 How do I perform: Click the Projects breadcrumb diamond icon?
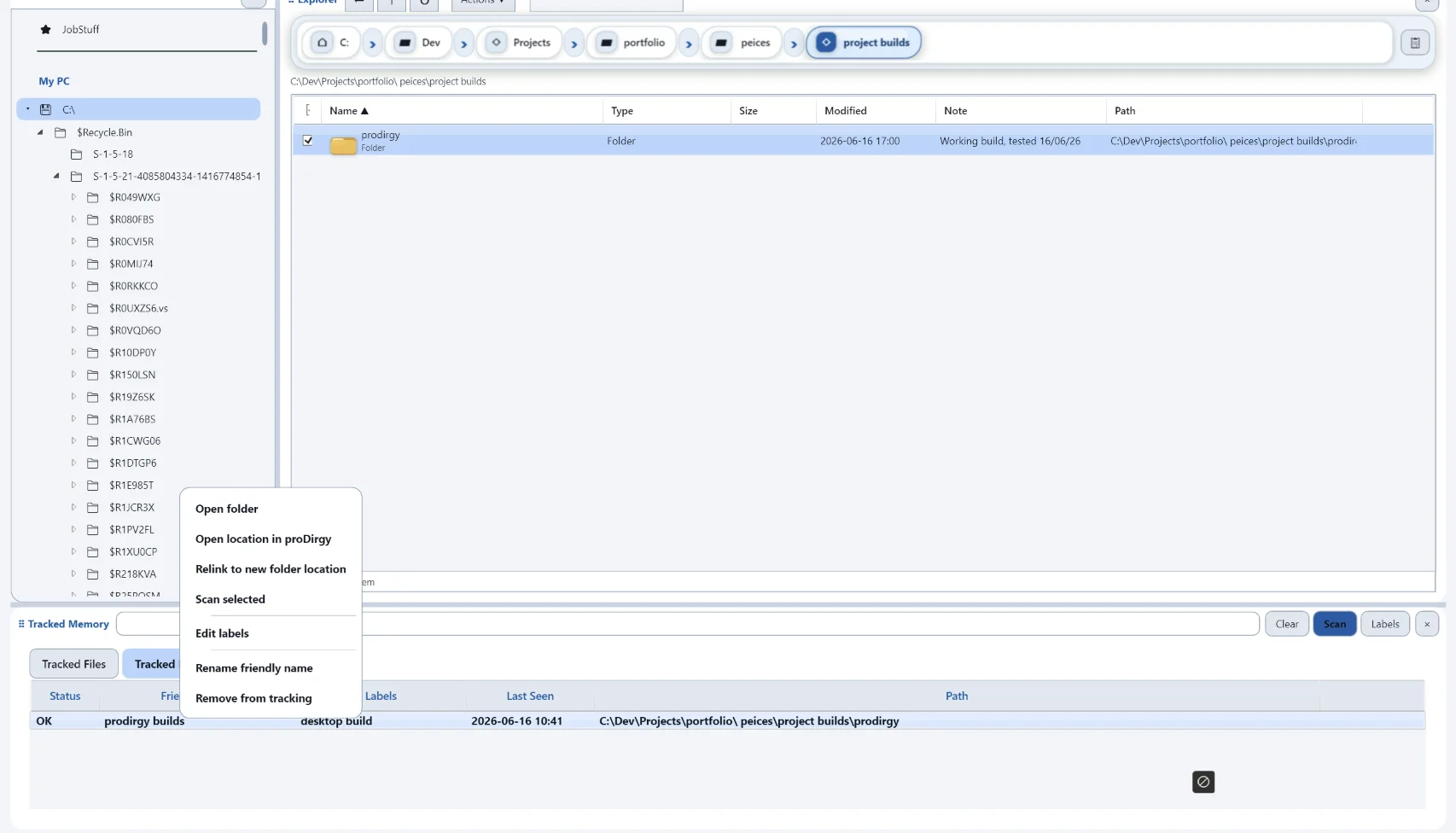click(496, 42)
